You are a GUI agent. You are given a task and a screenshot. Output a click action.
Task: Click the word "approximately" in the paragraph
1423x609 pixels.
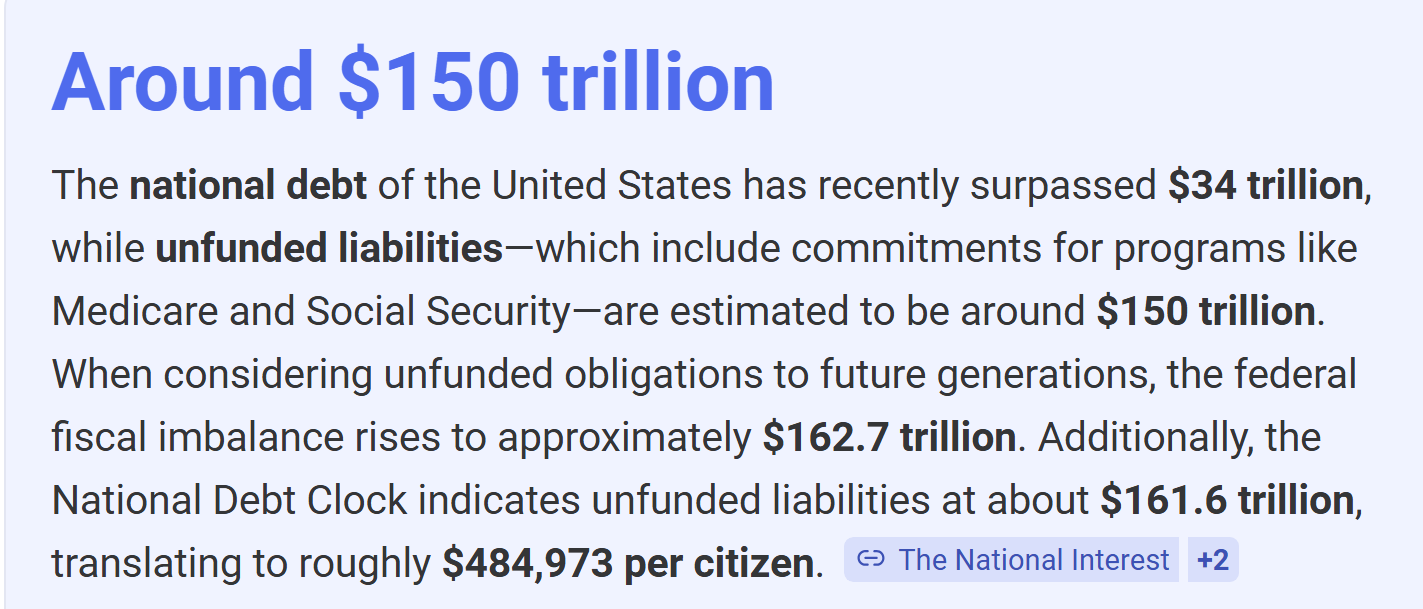coord(624,438)
